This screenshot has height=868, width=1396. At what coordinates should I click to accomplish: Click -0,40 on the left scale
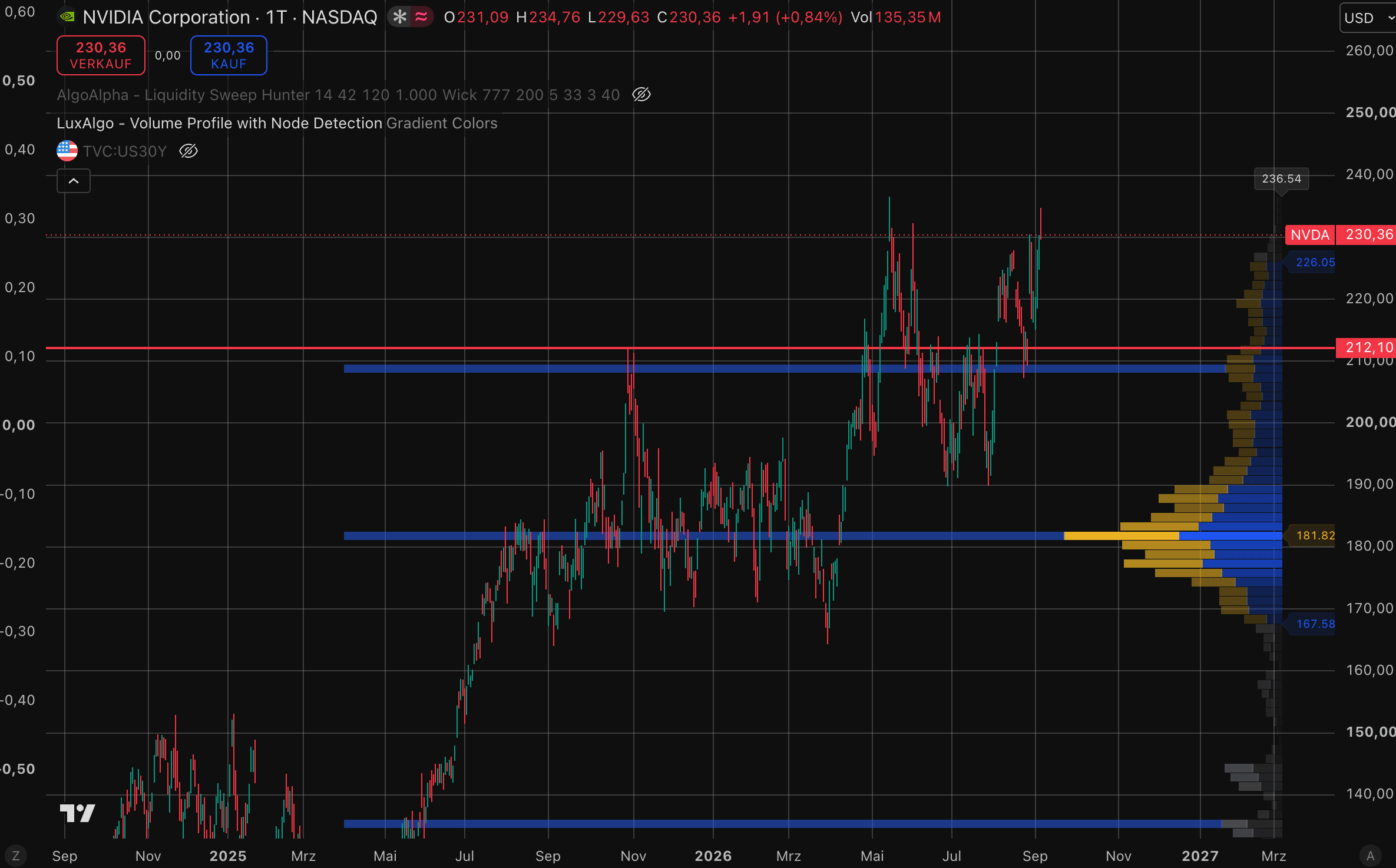click(x=18, y=700)
